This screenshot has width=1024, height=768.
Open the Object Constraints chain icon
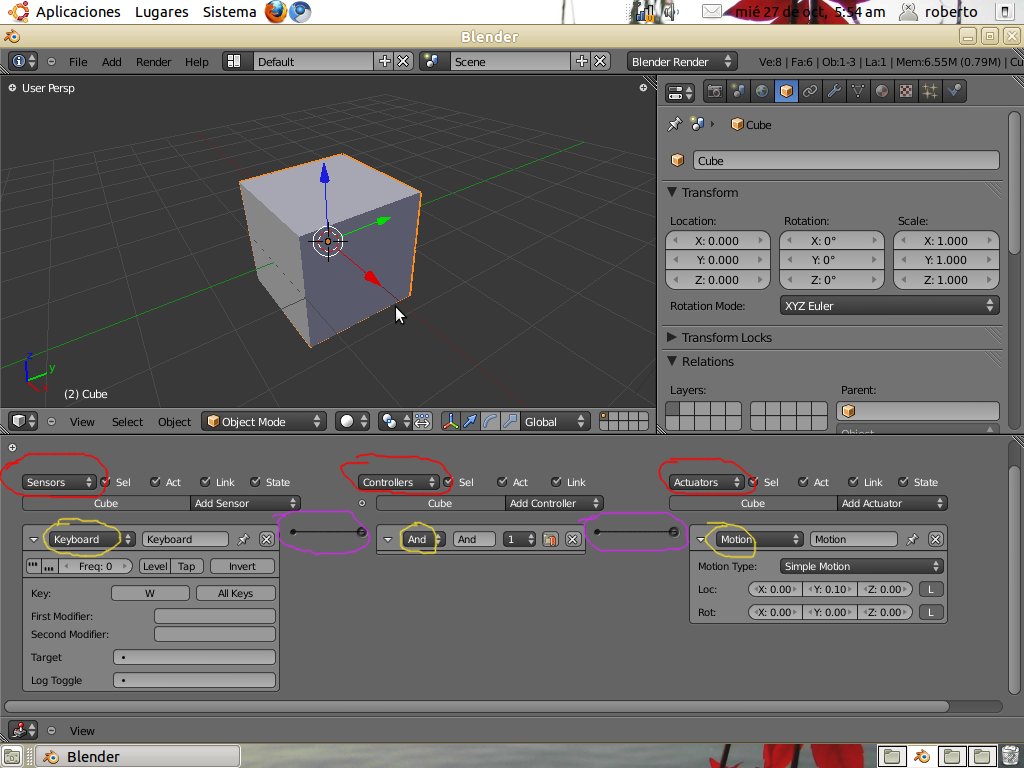click(x=810, y=91)
